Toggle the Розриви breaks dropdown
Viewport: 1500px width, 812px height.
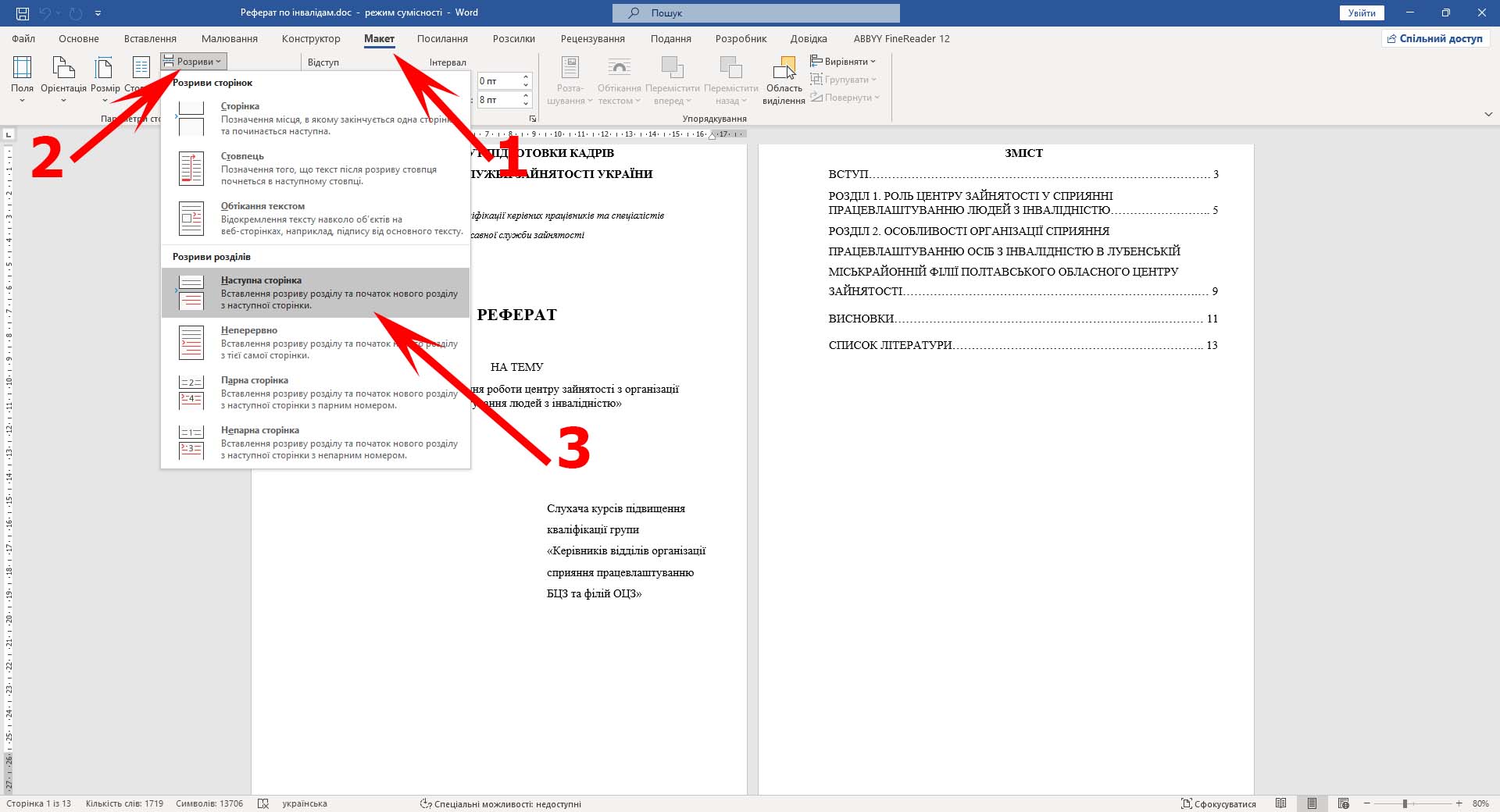(194, 62)
